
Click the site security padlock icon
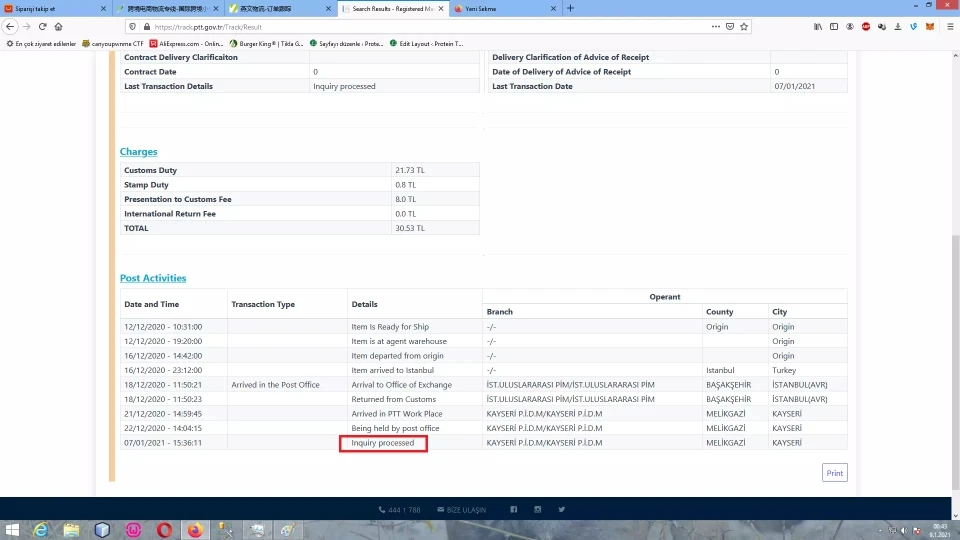click(x=146, y=27)
